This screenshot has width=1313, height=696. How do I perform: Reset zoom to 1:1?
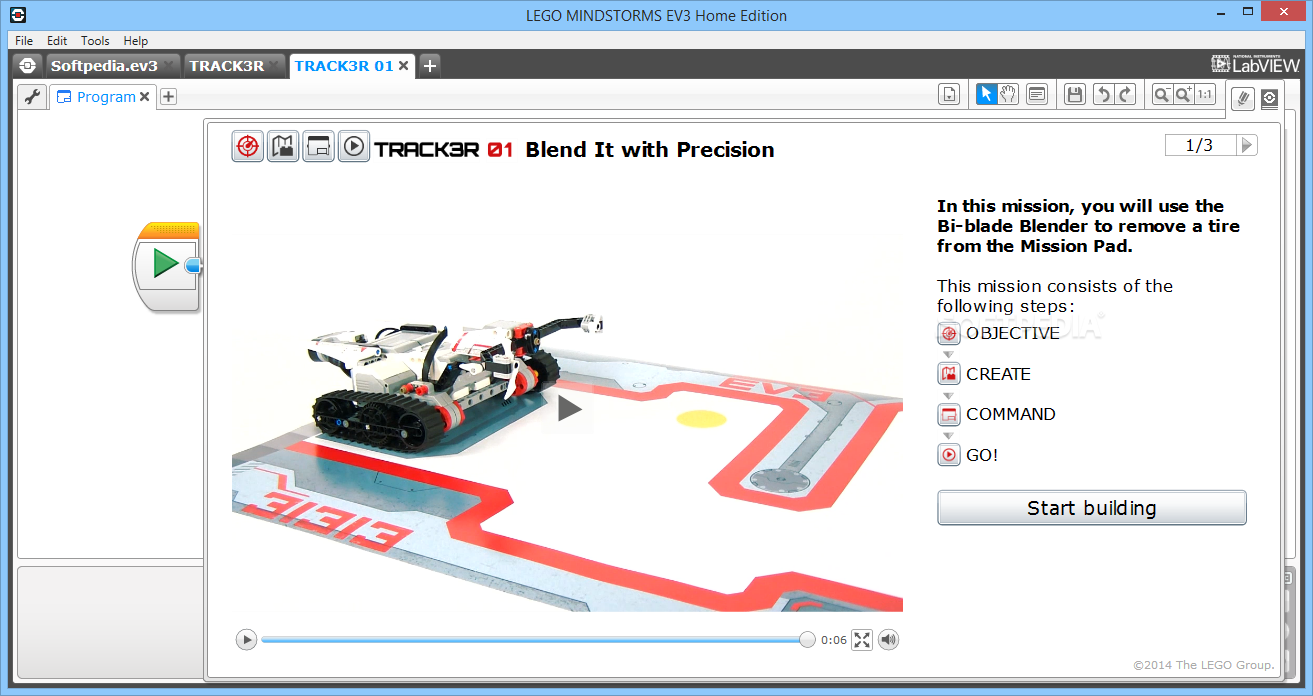tap(1205, 94)
